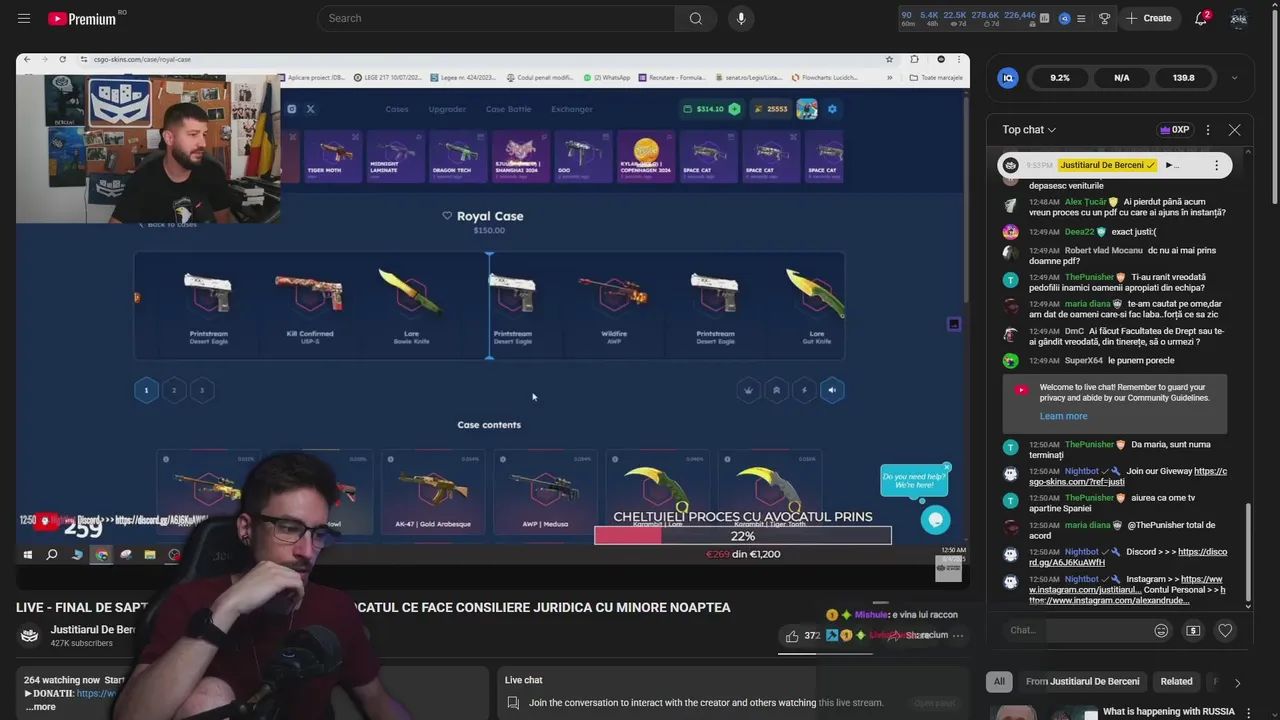This screenshot has height=720, width=1280.
Task: Open the YouTube hamburger guide menu
Action: tap(24, 18)
